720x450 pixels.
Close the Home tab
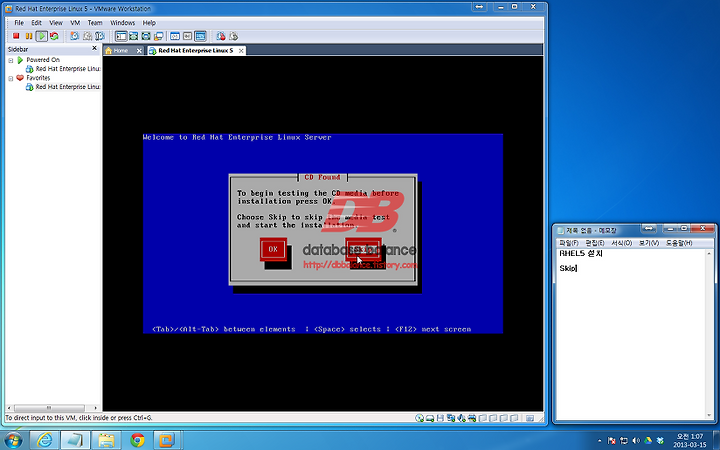click(139, 51)
